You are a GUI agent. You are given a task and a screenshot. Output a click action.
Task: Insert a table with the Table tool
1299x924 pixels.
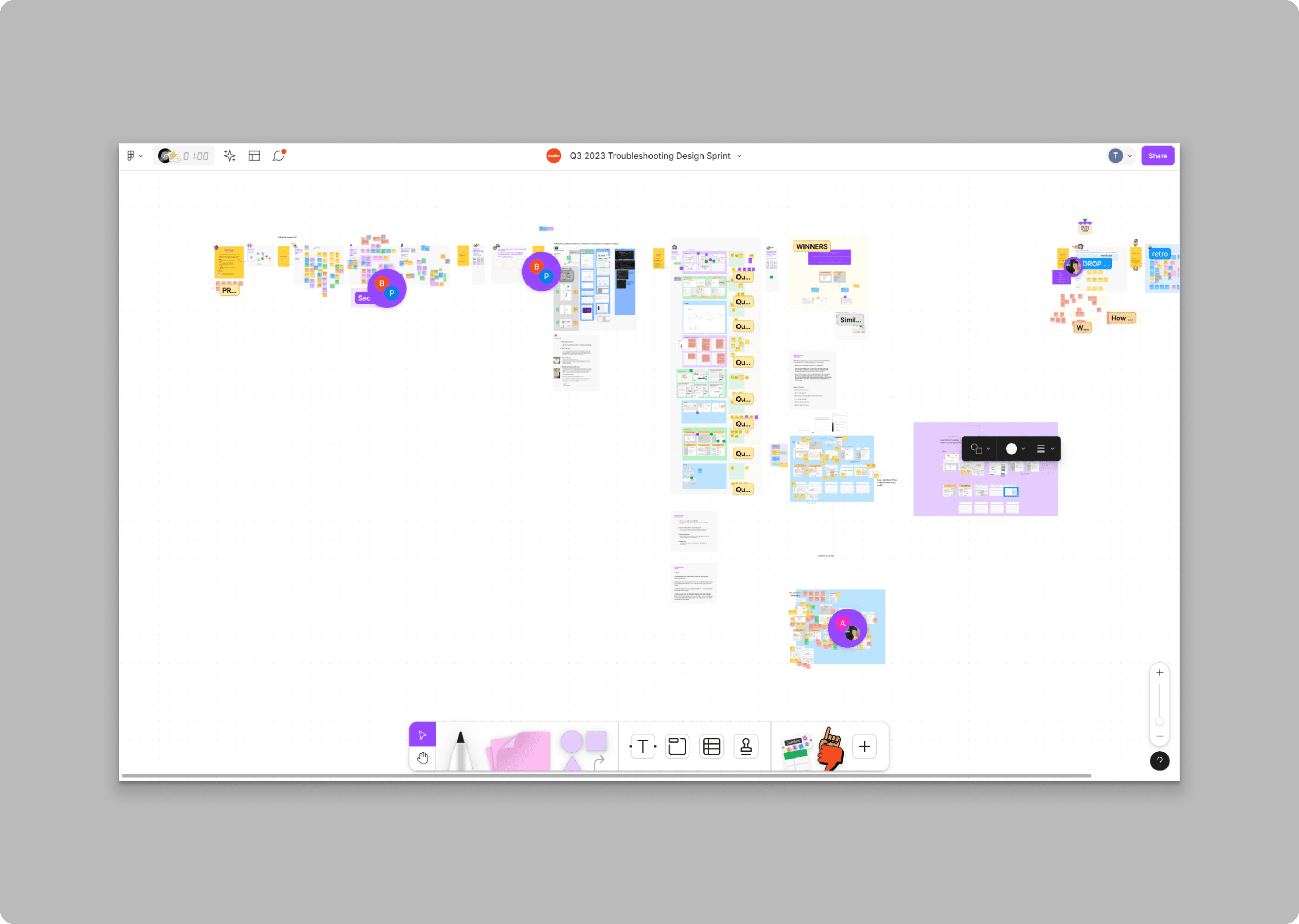712,746
